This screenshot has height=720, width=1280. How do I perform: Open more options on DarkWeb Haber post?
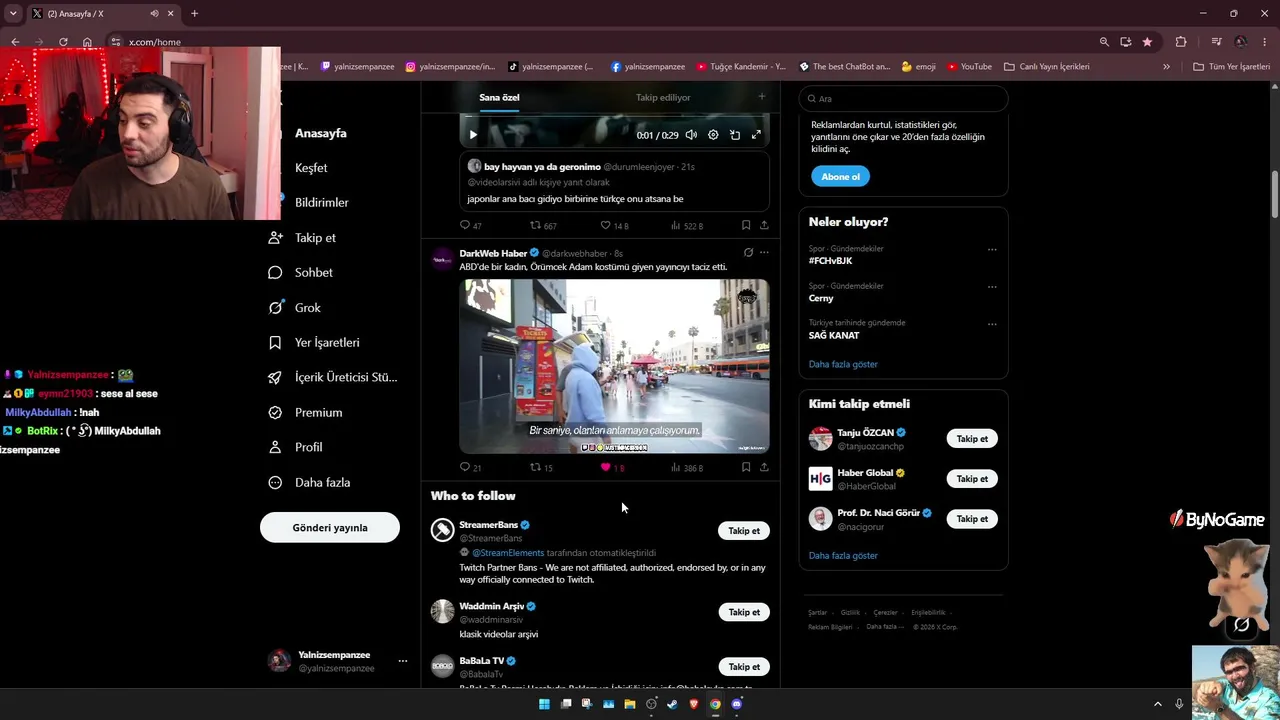coord(764,253)
